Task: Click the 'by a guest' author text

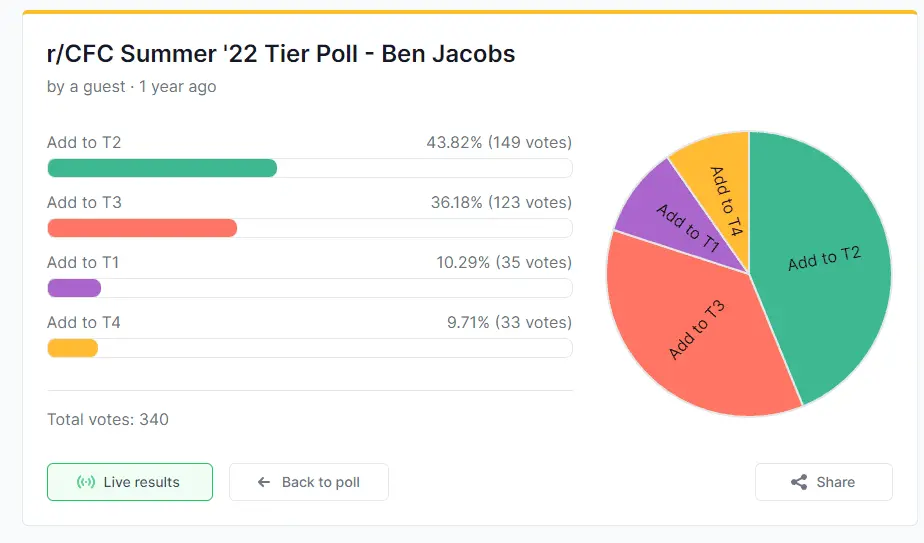Action: tap(86, 87)
